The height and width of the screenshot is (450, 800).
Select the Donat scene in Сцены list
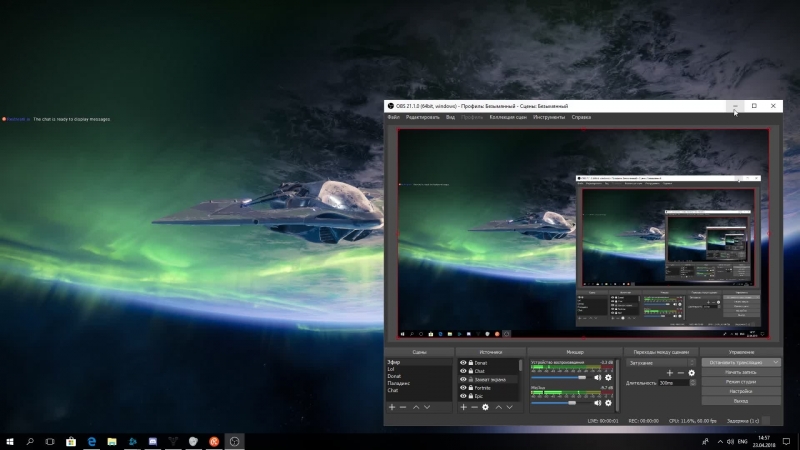pyautogui.click(x=418, y=376)
